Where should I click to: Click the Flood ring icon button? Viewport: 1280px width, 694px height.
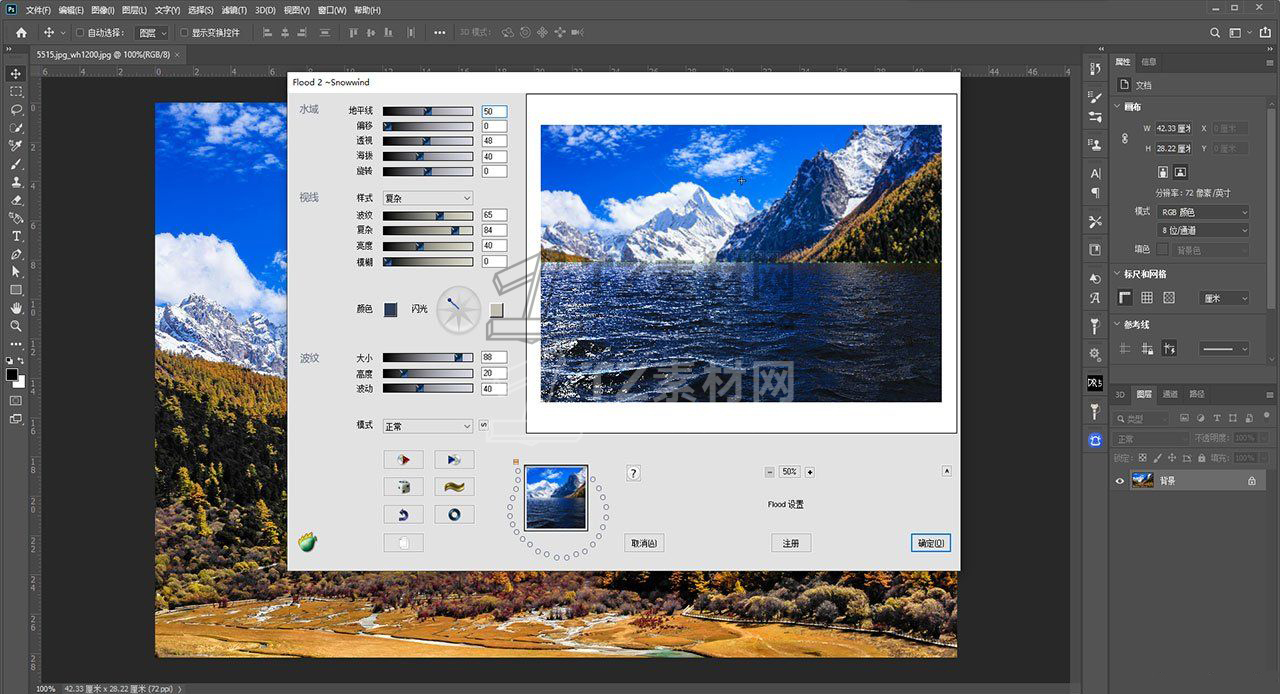(454, 514)
